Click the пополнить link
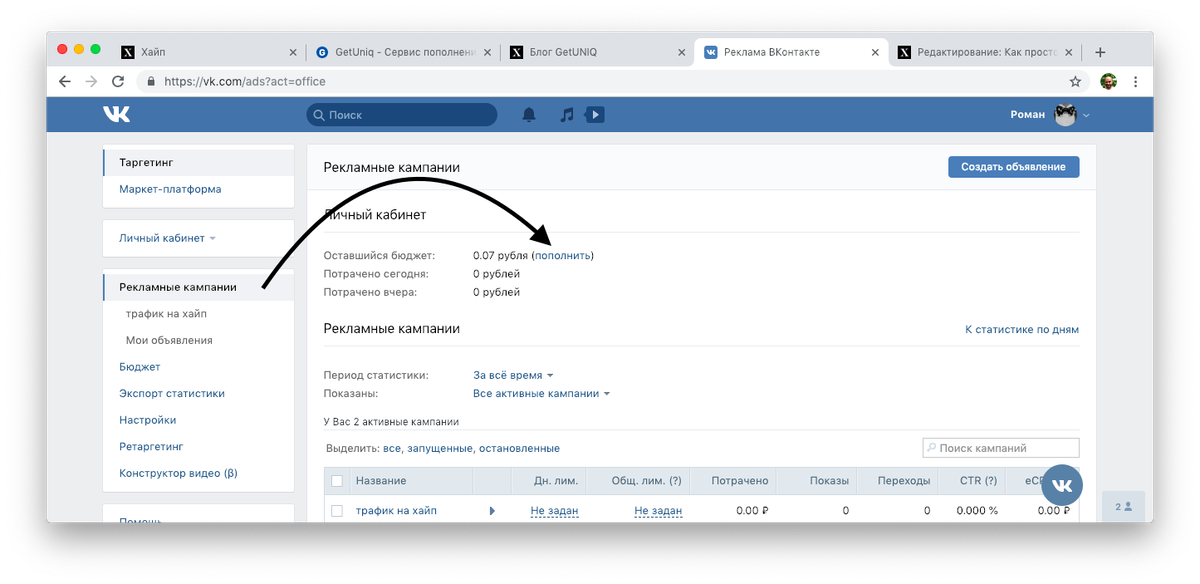The height and width of the screenshot is (584, 1200). 562,256
